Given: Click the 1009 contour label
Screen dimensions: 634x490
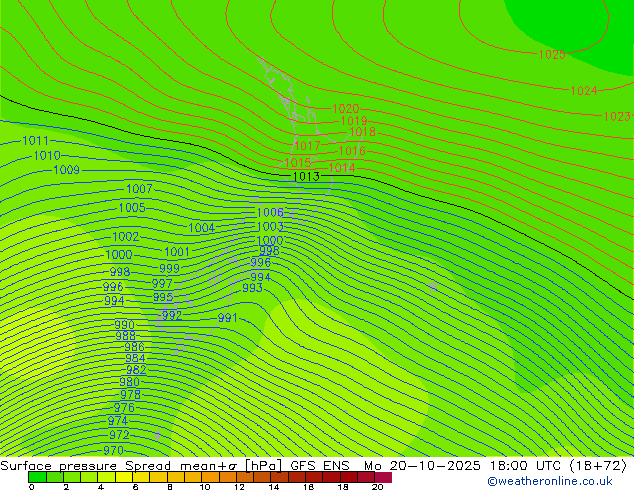Looking at the screenshot, I should tap(67, 170).
